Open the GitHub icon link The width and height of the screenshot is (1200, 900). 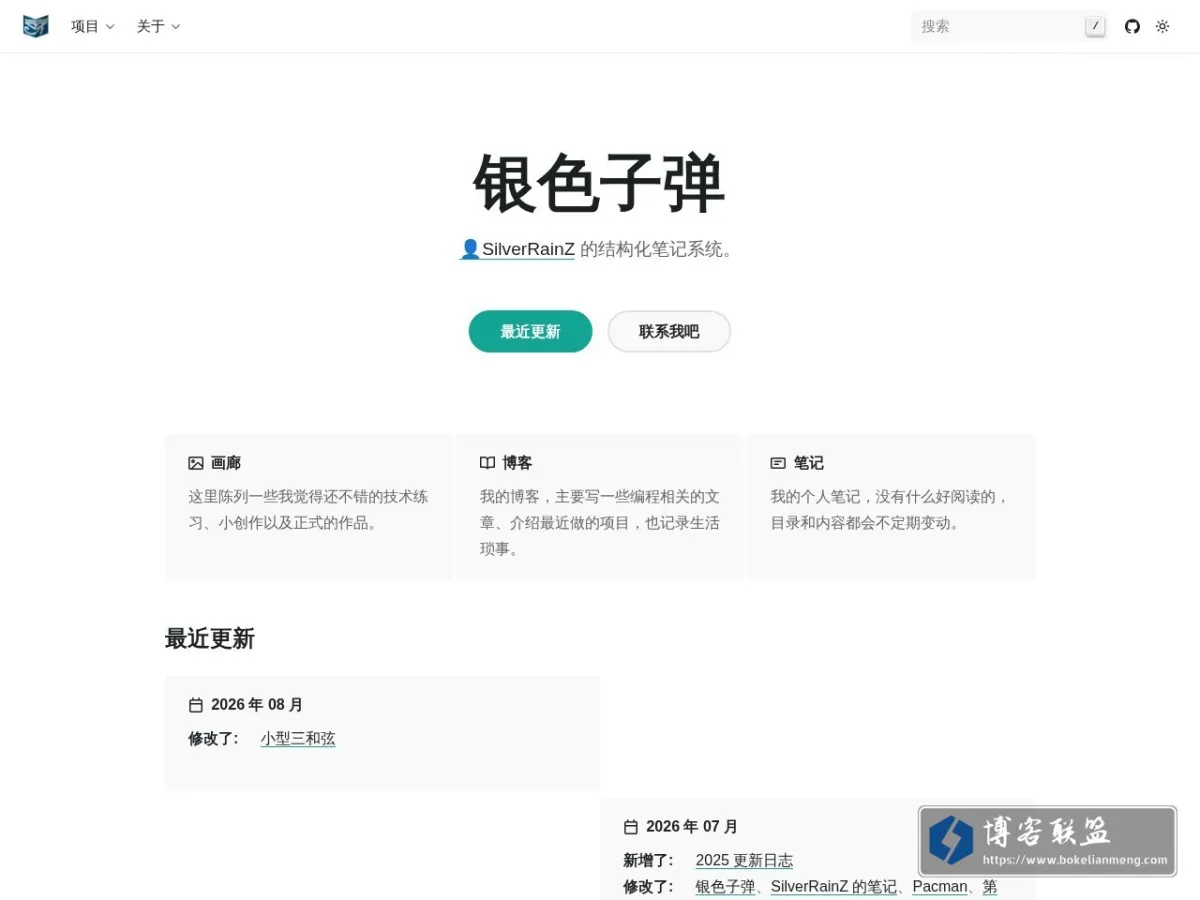[x=1132, y=26]
